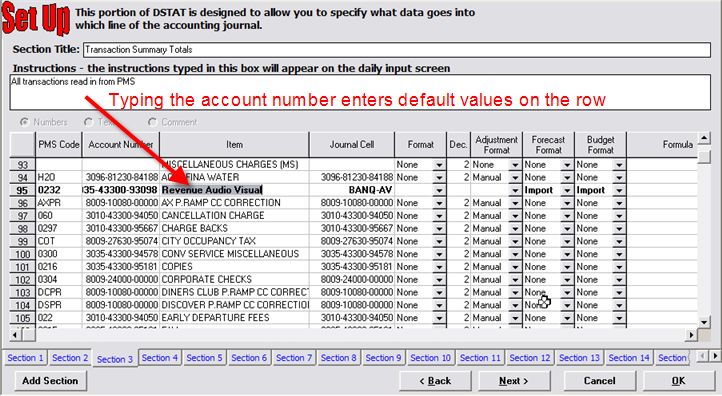Viewport: 722px width, 396px height.
Task: Expand Forecast Format dropdown on row 95
Action: (x=567, y=190)
